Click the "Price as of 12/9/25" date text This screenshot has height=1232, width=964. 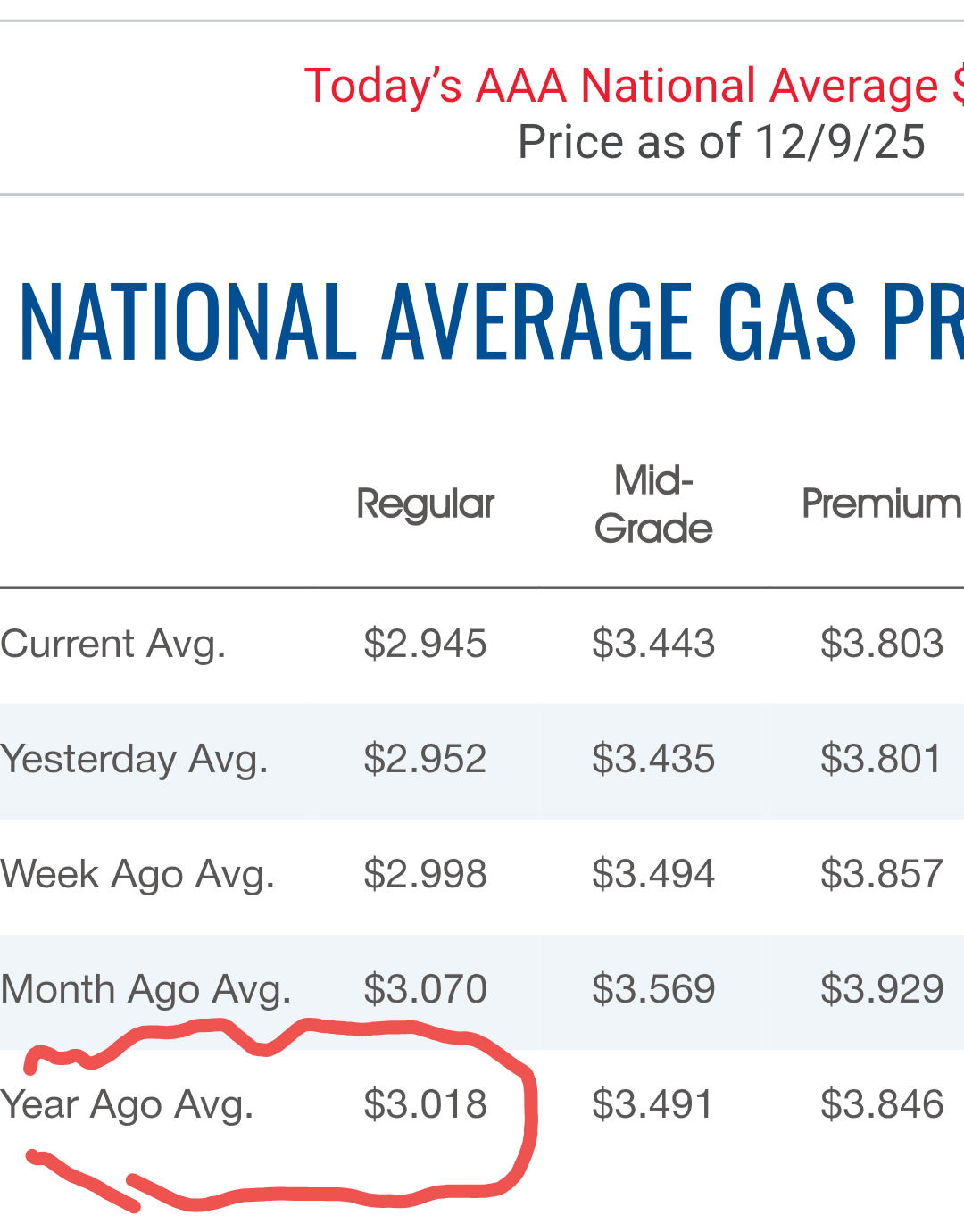[721, 143]
